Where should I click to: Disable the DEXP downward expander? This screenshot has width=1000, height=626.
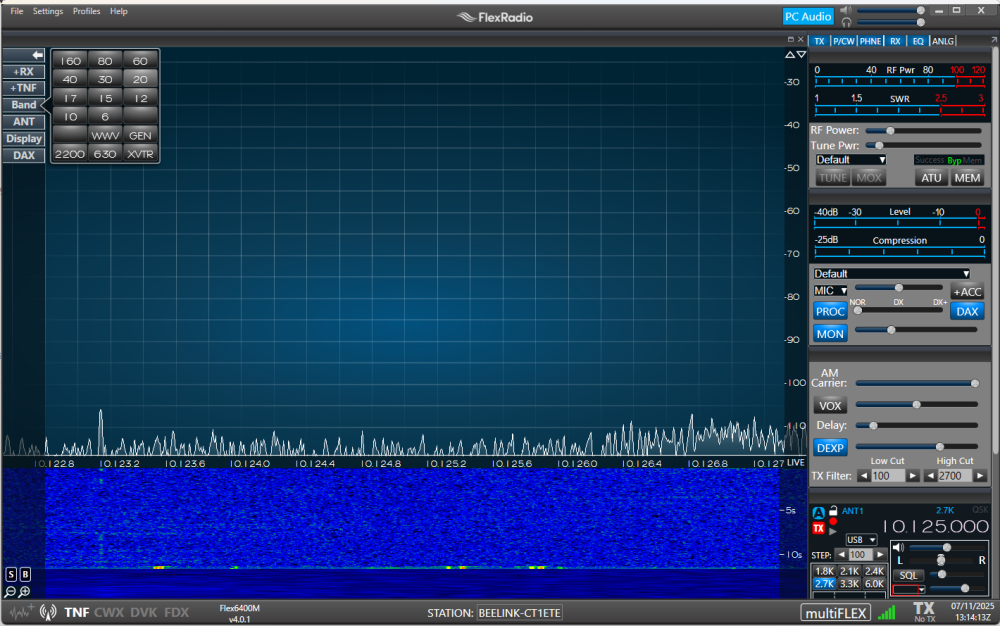click(x=830, y=447)
